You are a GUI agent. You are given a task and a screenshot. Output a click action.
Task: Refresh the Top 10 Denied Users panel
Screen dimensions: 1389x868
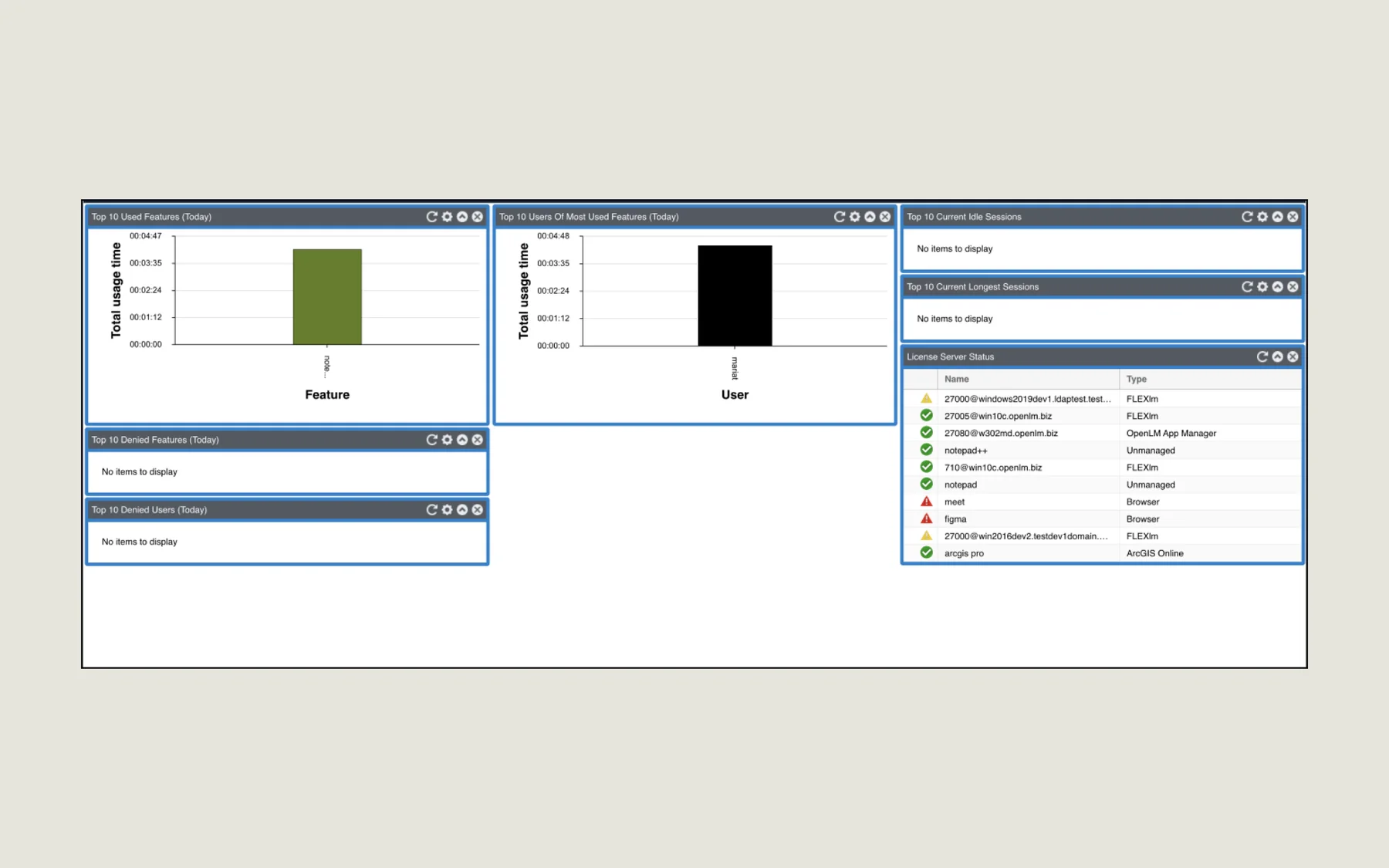431,510
